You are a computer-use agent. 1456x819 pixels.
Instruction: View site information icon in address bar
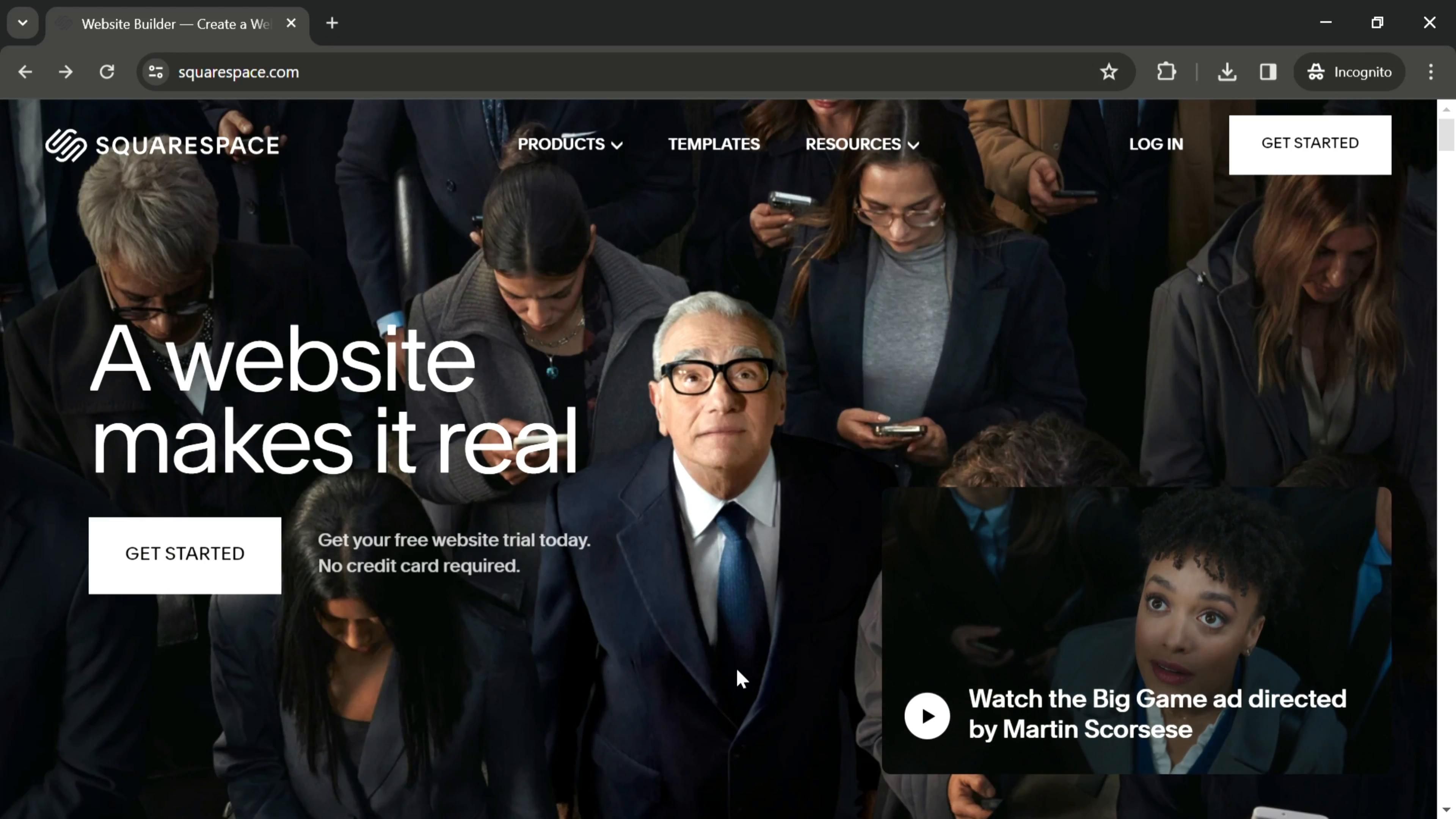point(155,72)
